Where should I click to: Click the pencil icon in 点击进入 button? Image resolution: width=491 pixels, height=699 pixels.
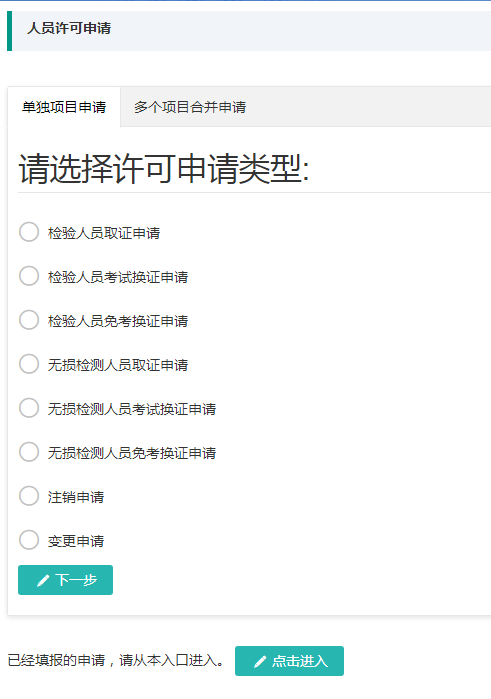point(260,662)
